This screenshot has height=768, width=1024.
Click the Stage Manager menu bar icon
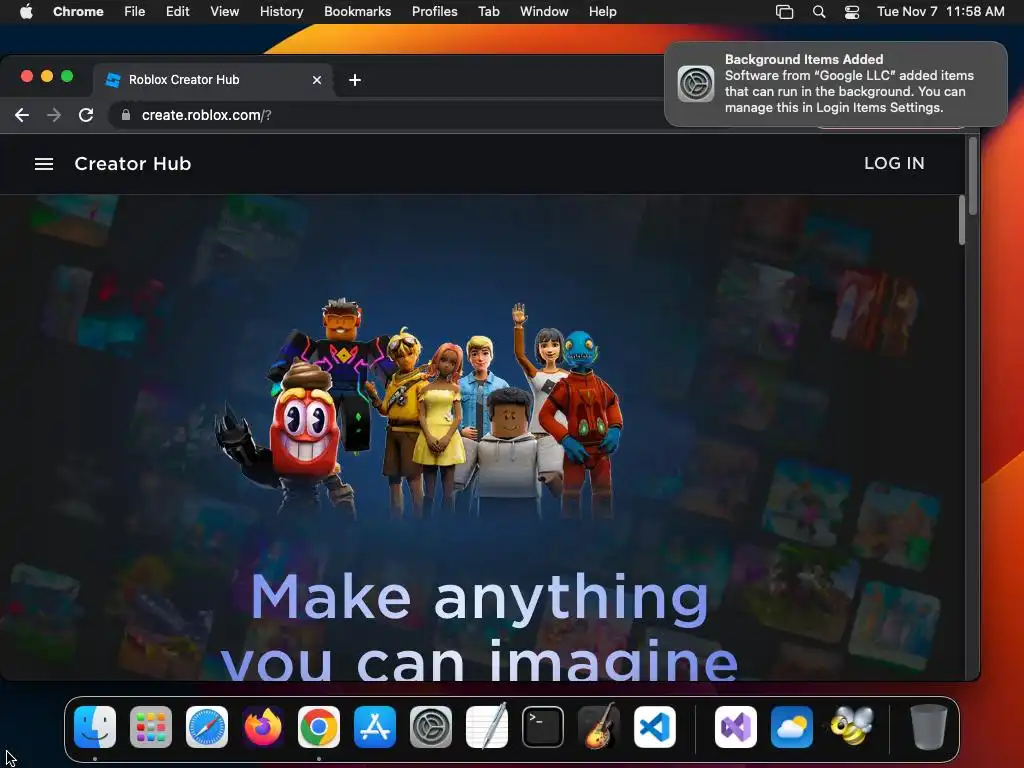[784, 11]
